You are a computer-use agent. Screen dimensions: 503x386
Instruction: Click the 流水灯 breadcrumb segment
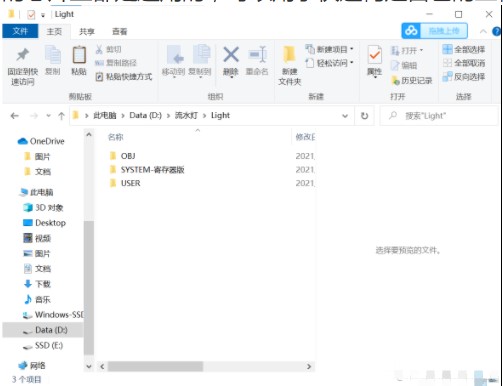pos(186,116)
